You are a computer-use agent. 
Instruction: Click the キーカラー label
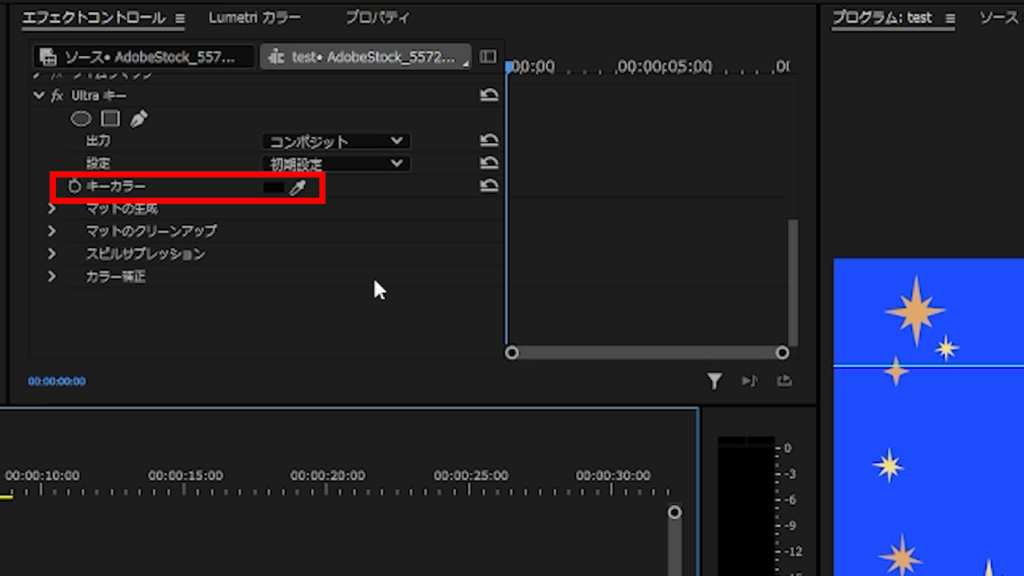(x=116, y=186)
